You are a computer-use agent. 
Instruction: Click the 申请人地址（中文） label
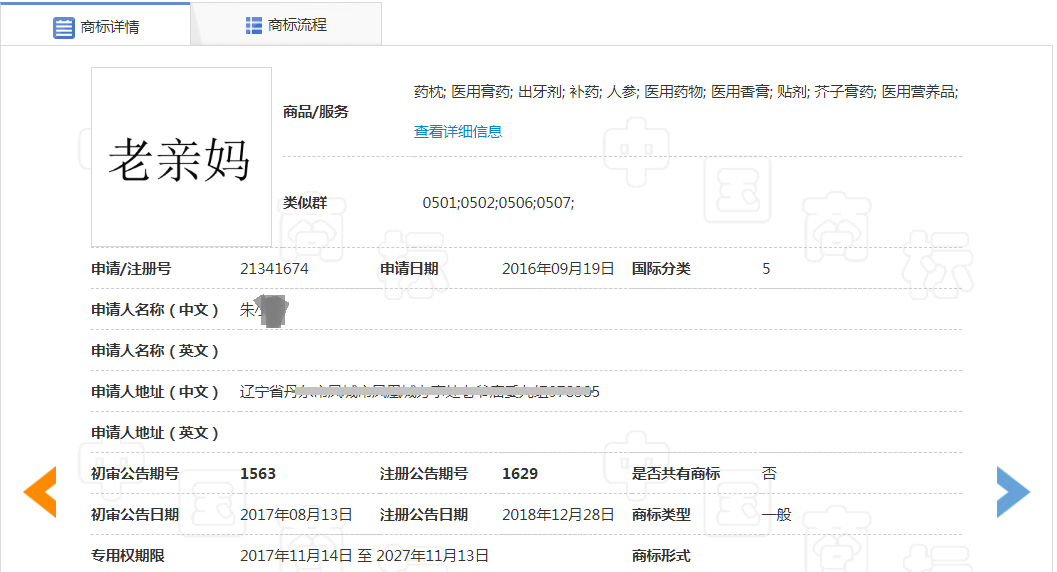click(x=155, y=392)
